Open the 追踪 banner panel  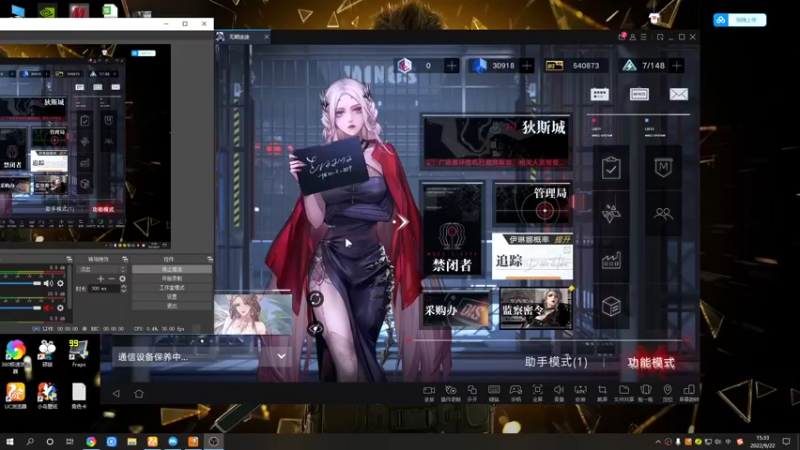click(x=532, y=256)
